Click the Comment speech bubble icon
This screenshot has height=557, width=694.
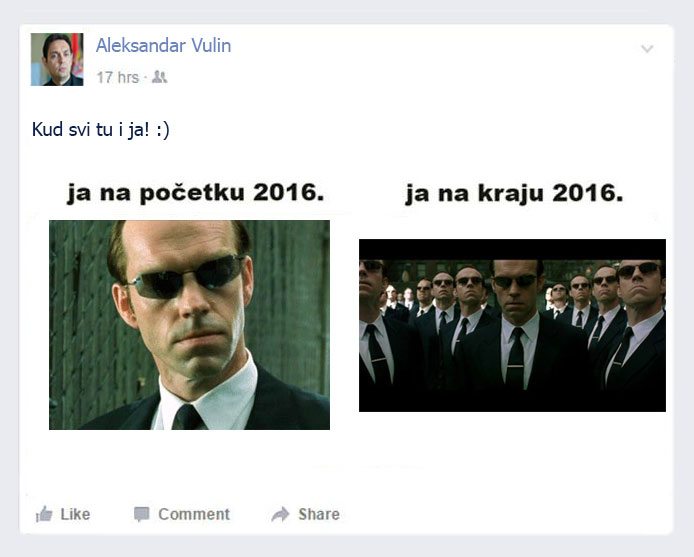click(x=141, y=514)
